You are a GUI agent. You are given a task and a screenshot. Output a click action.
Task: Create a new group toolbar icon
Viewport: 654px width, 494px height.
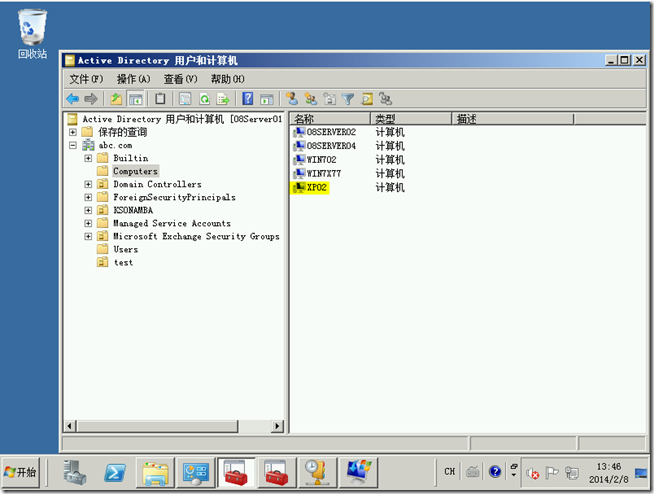click(310, 99)
